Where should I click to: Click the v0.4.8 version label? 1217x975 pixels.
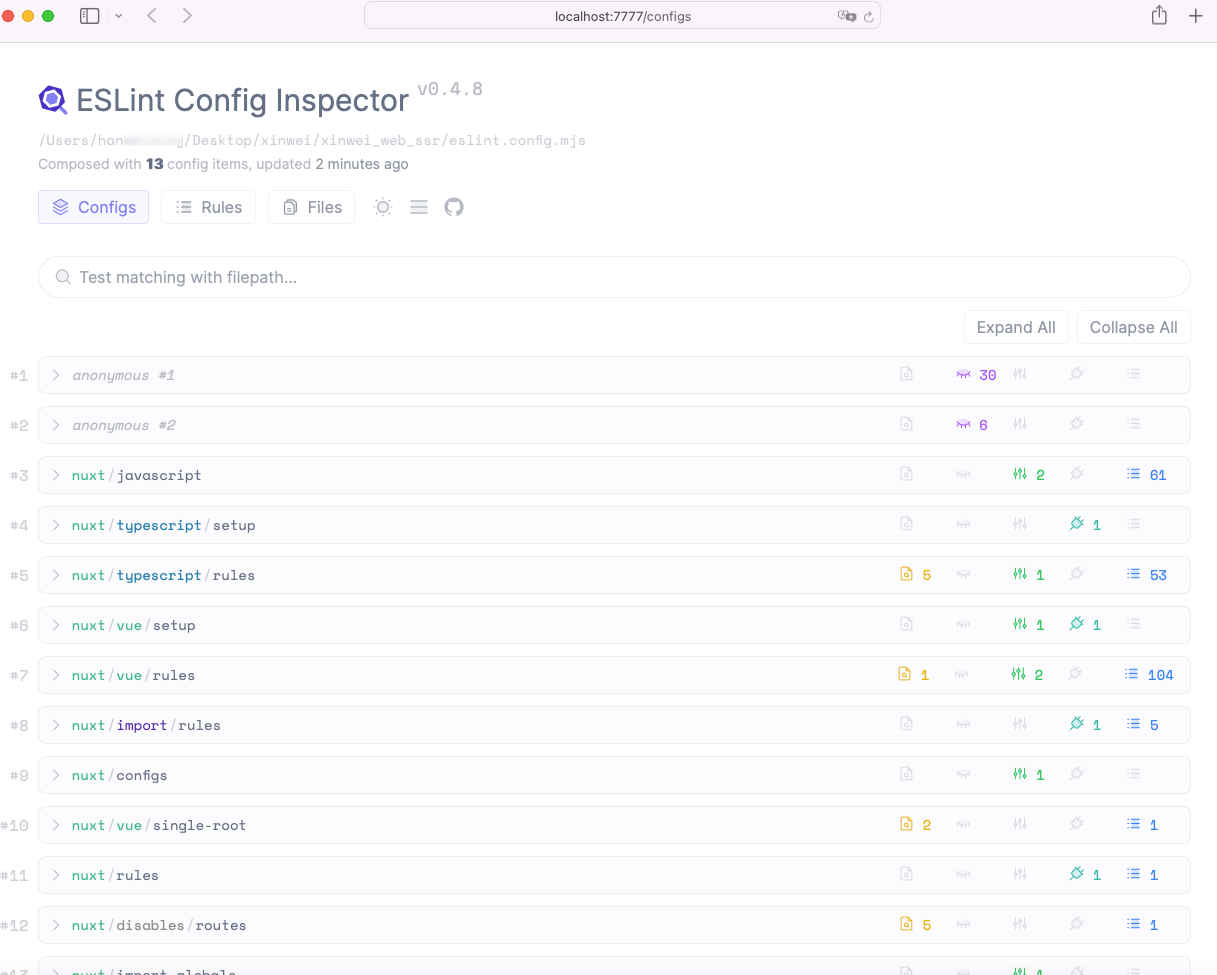point(450,89)
